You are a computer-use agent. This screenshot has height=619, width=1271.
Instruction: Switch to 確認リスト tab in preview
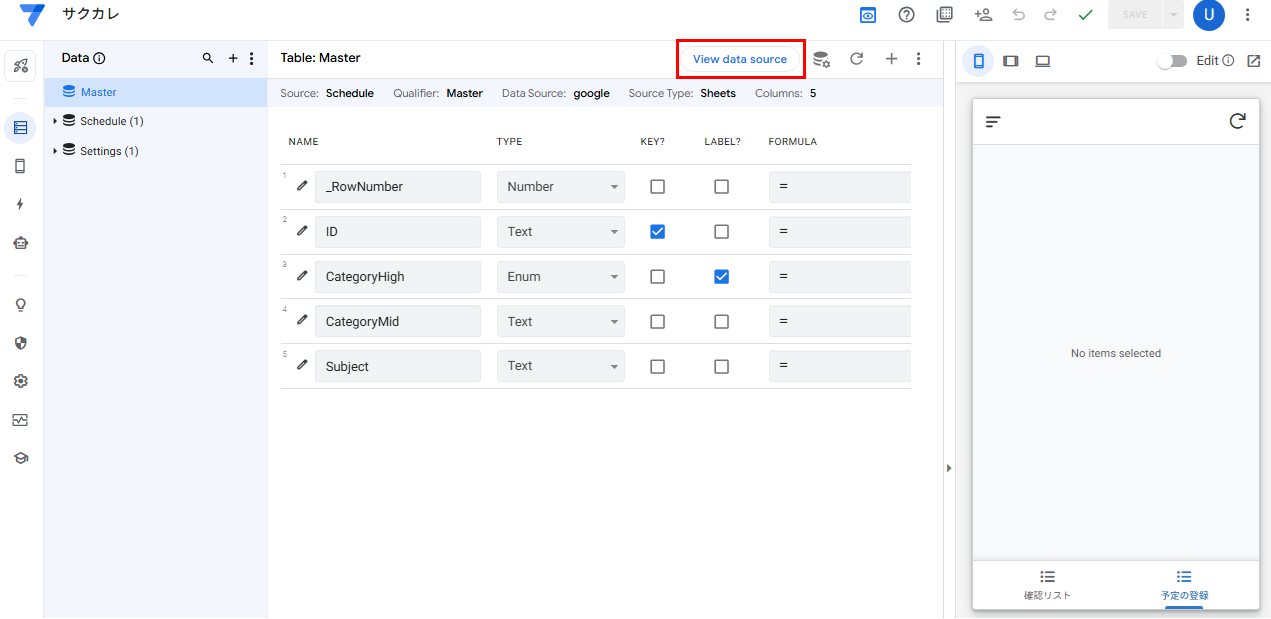tap(1047, 585)
